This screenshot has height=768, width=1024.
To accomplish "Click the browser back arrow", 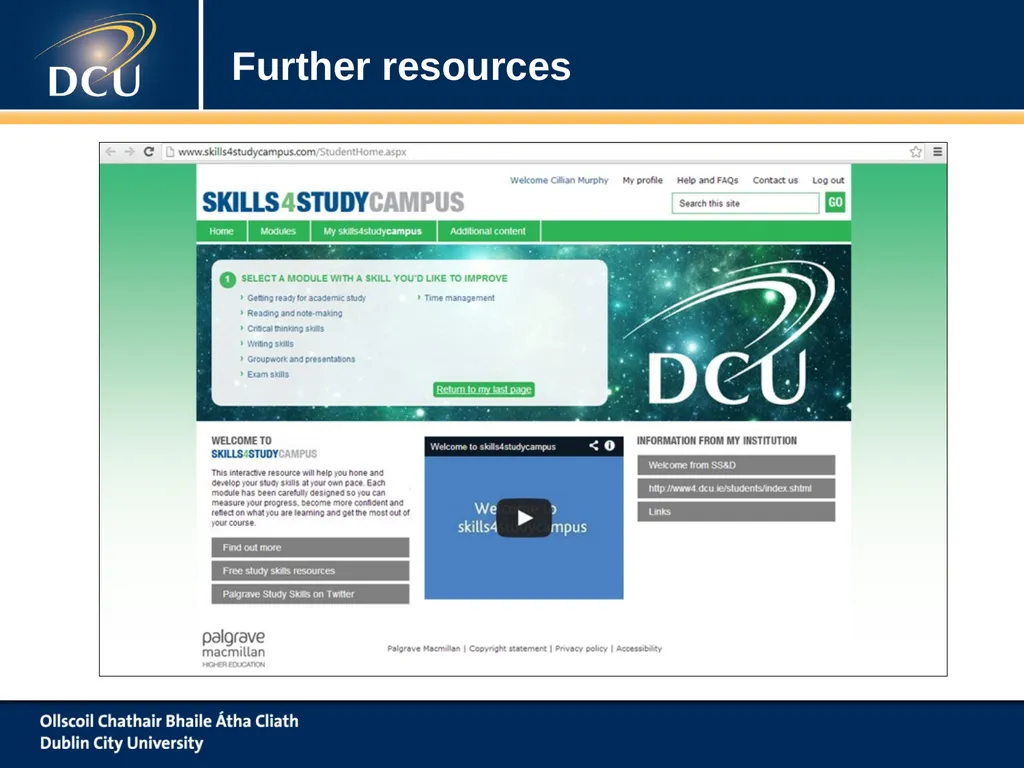I will point(110,152).
